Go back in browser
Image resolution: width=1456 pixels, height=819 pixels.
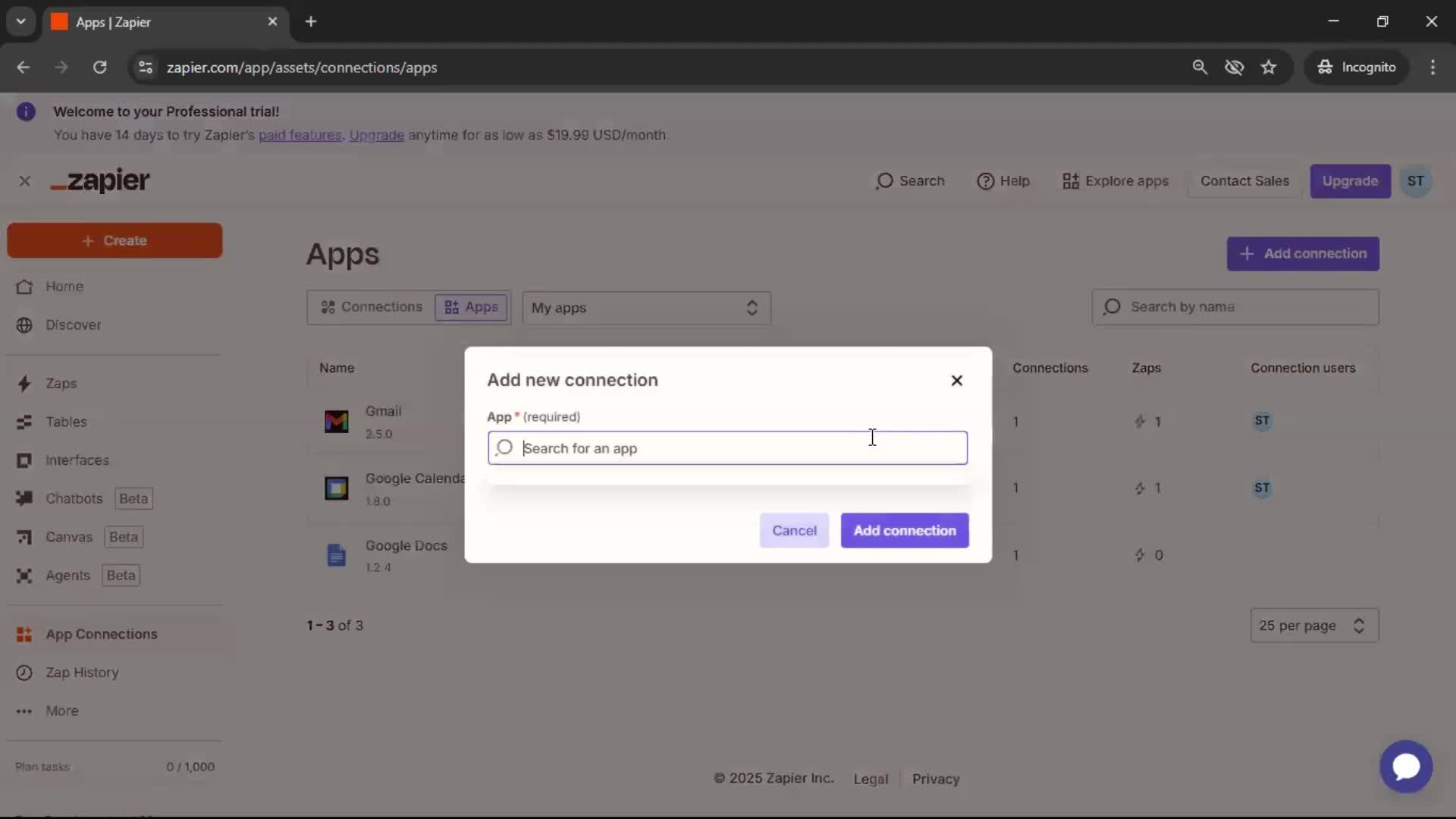pos(24,67)
